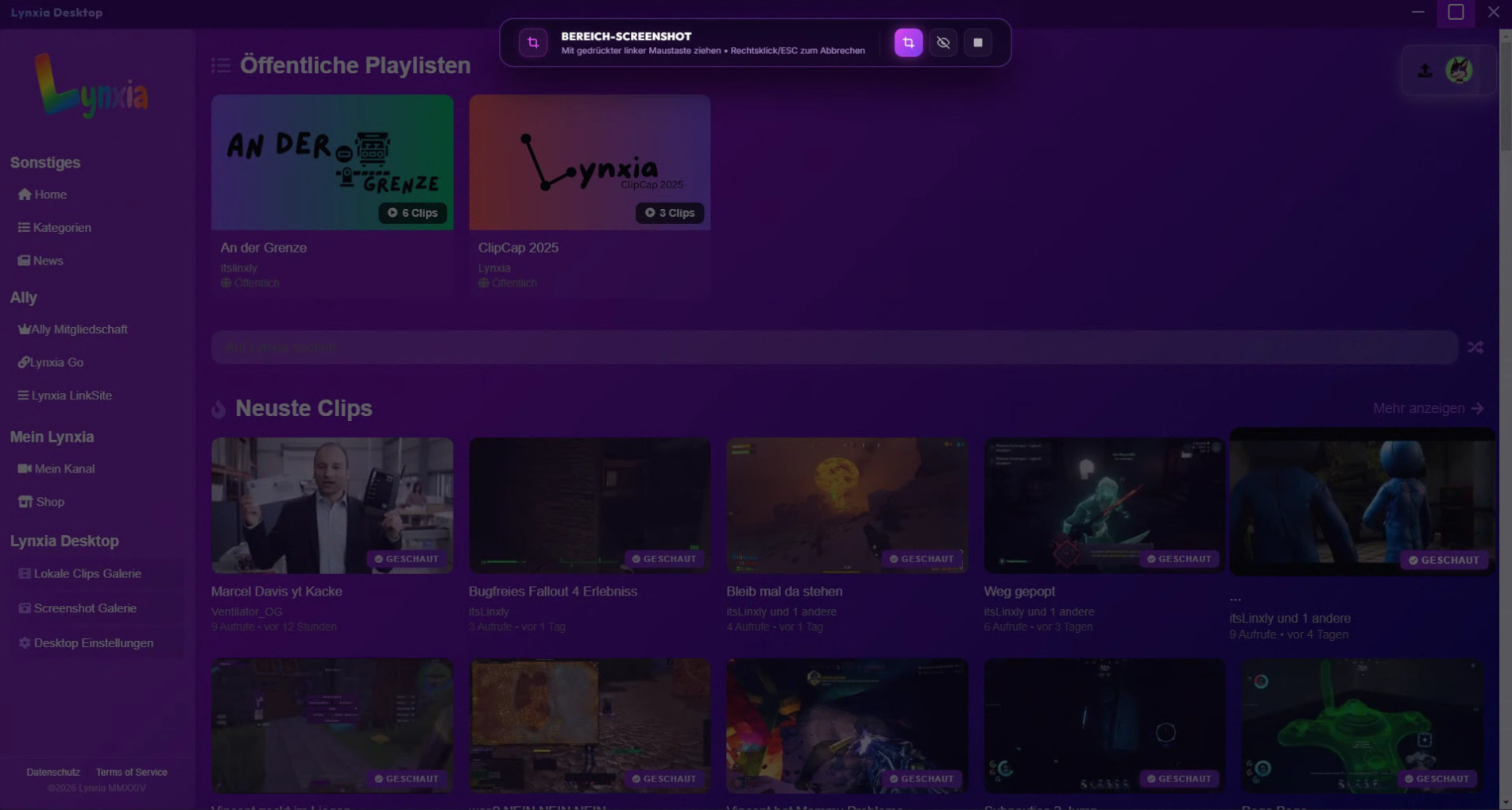Click GESCHAUT badge on Marcel Davis clip

click(407, 559)
